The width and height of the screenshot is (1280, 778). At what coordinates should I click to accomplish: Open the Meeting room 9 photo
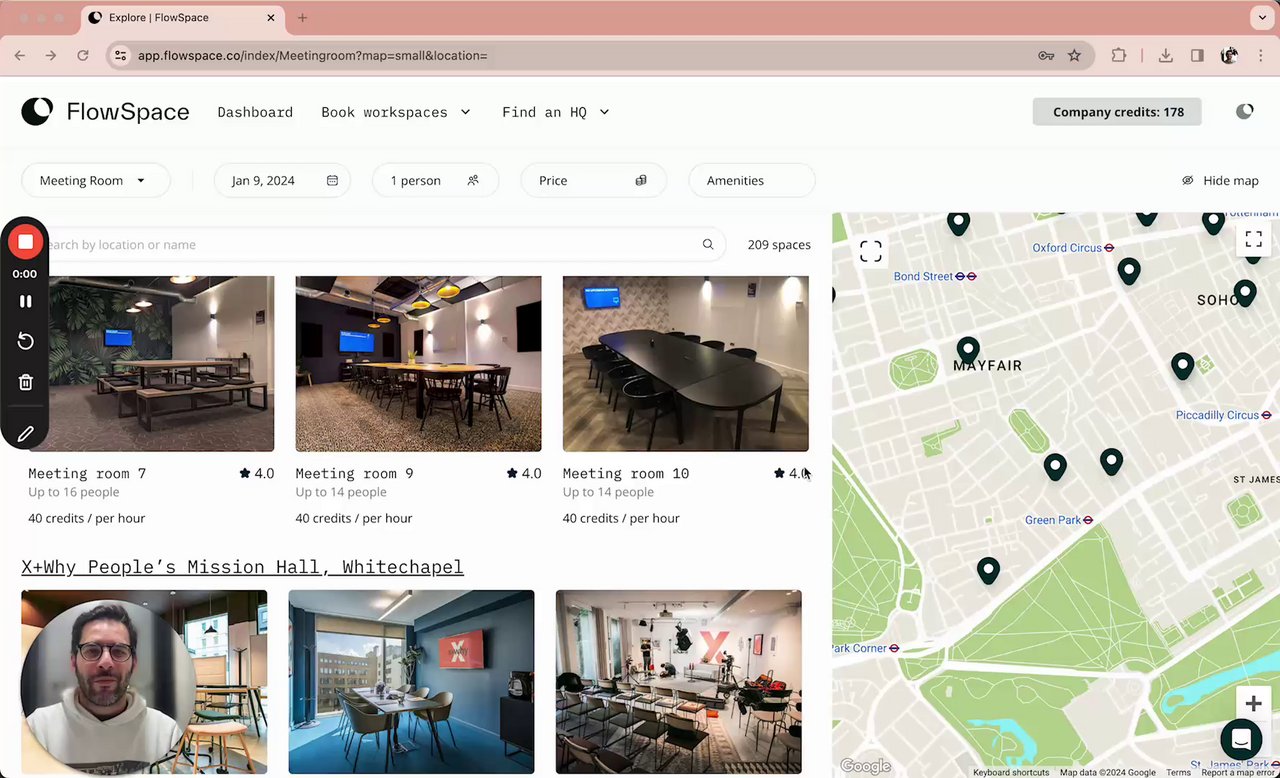[x=418, y=364]
